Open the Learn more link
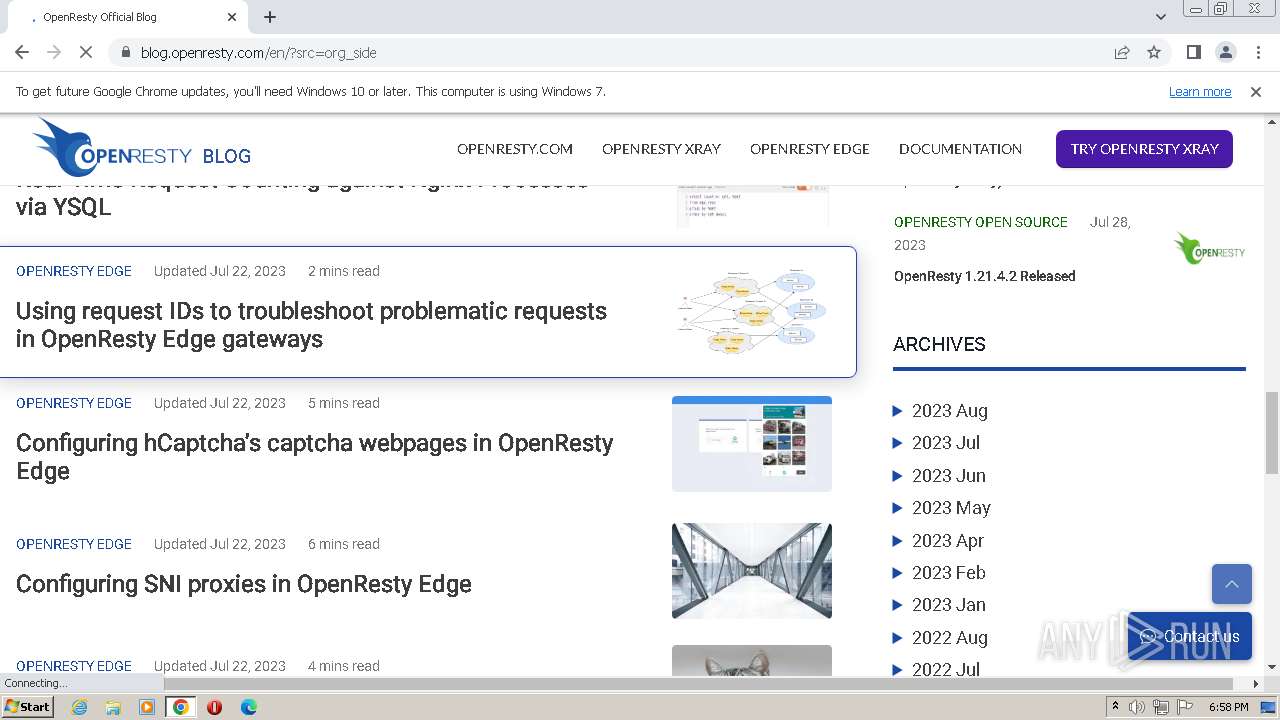Screen dimensions: 1280x720 pos(1200,91)
